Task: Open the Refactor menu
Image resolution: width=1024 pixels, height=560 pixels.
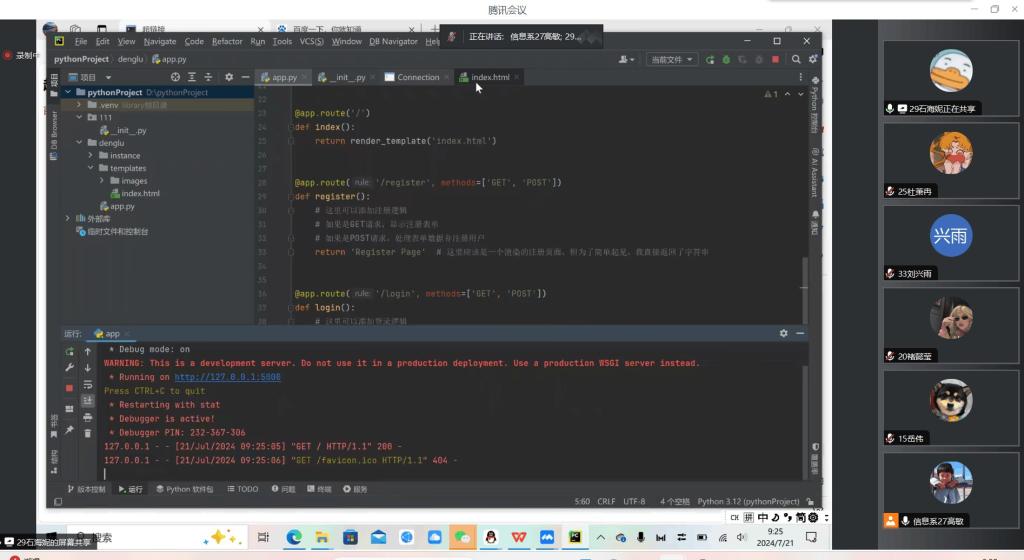Action: [227, 42]
